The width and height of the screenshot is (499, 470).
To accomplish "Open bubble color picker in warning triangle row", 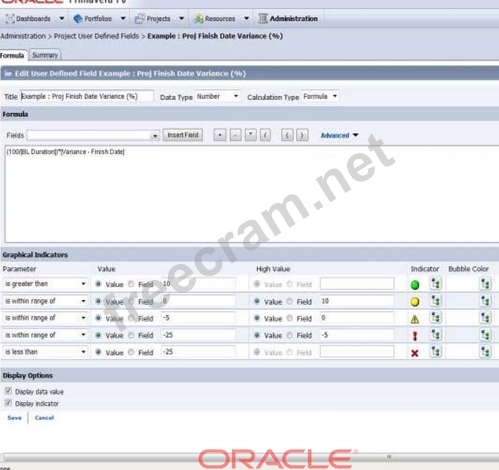I will pyautogui.click(x=485, y=318).
